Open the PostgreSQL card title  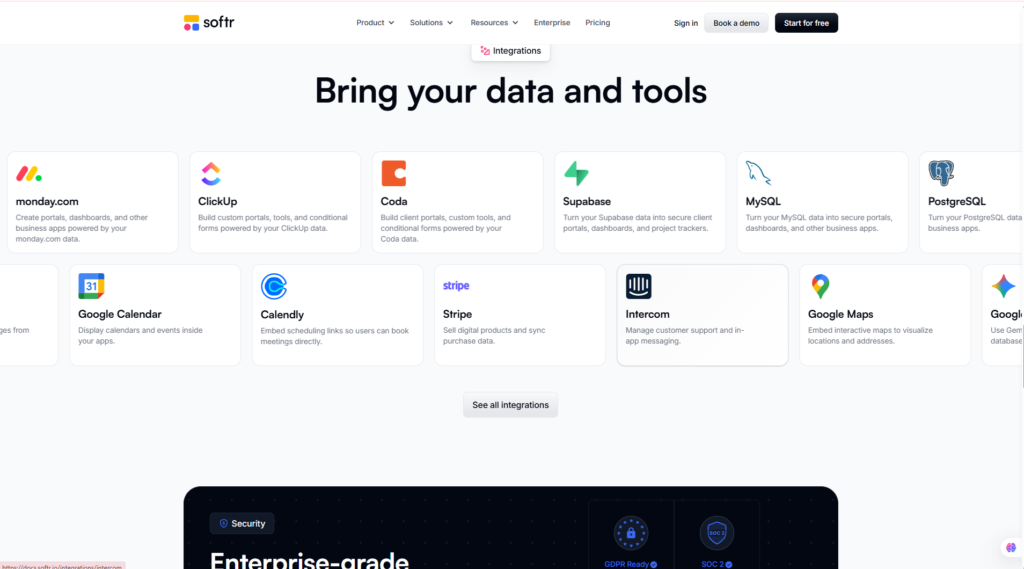(957, 201)
